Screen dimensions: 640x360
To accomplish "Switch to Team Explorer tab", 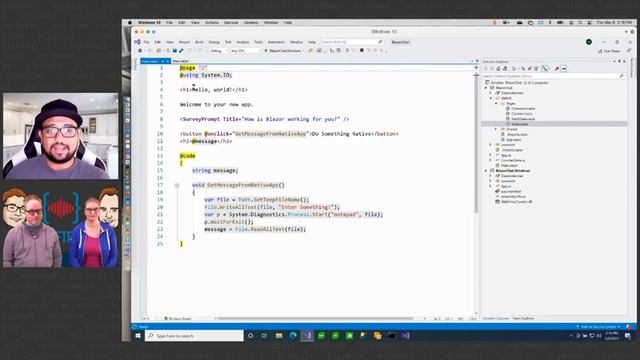I will click(x=523, y=318).
